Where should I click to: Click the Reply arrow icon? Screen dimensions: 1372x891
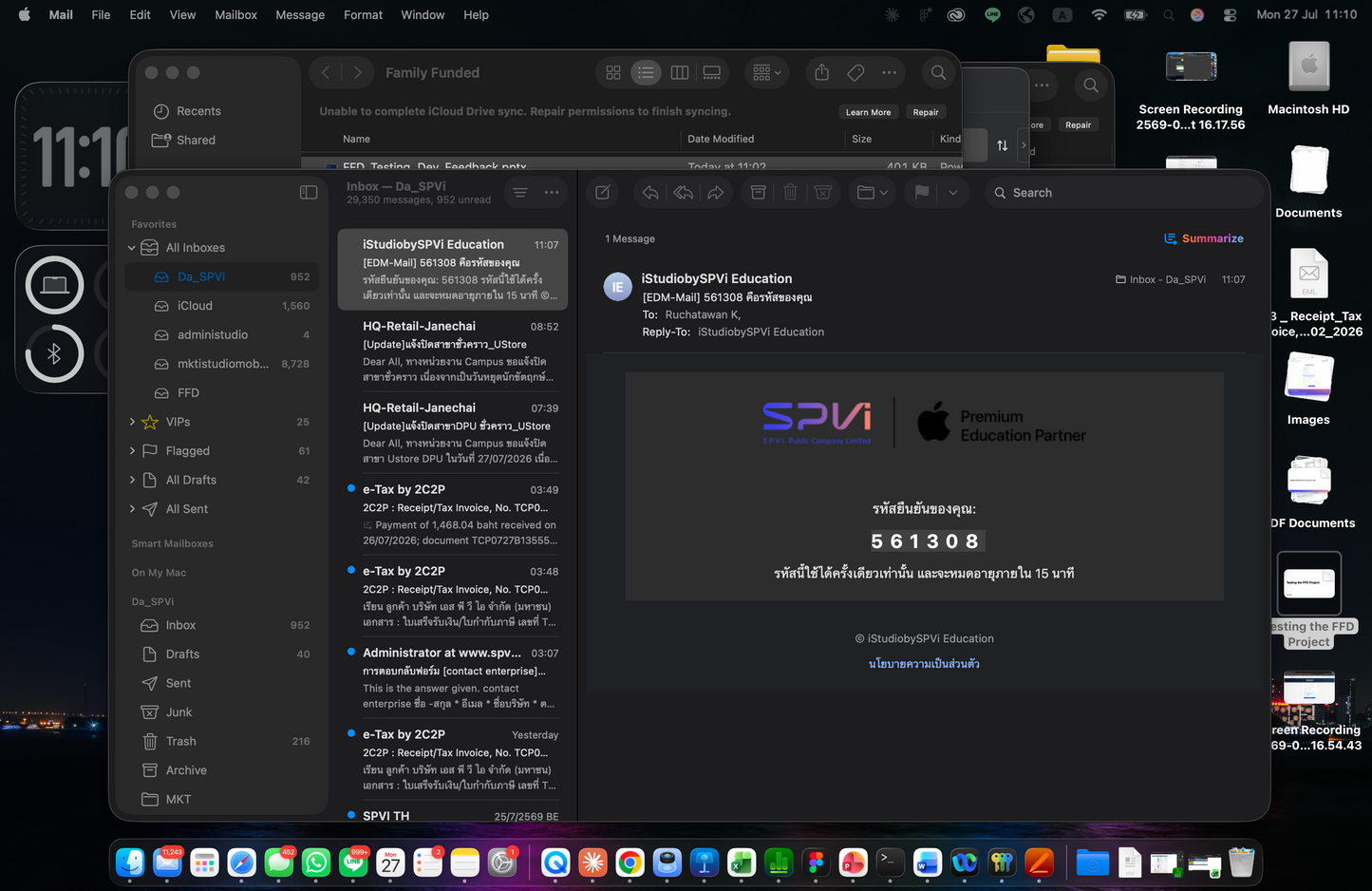[x=650, y=193]
